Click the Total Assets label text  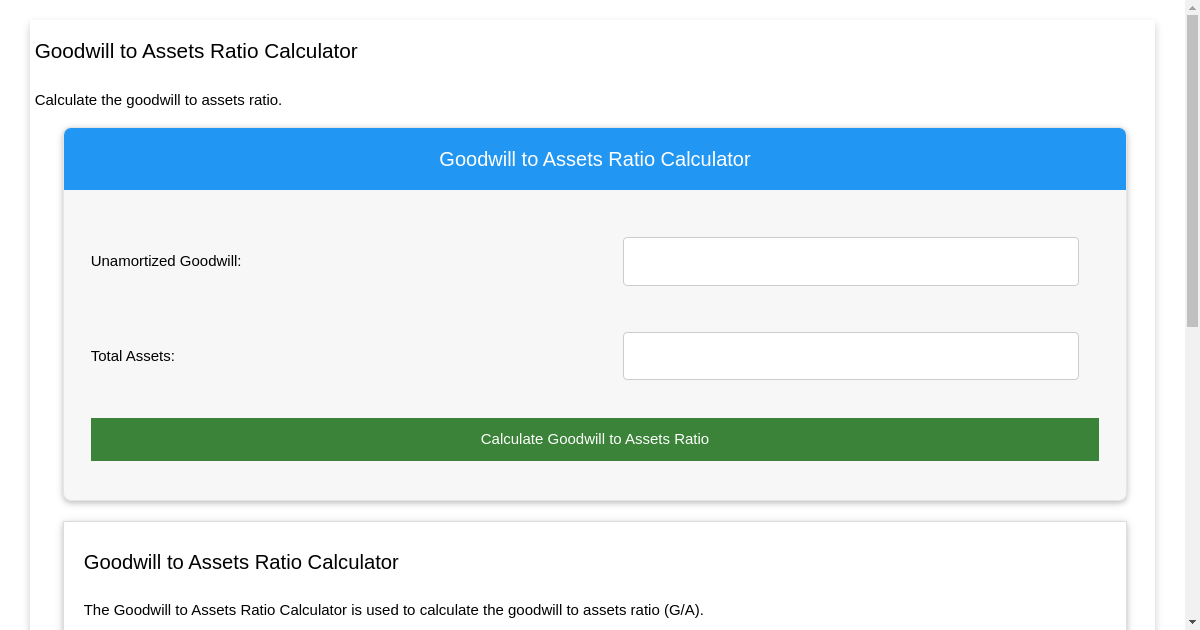coord(131,355)
